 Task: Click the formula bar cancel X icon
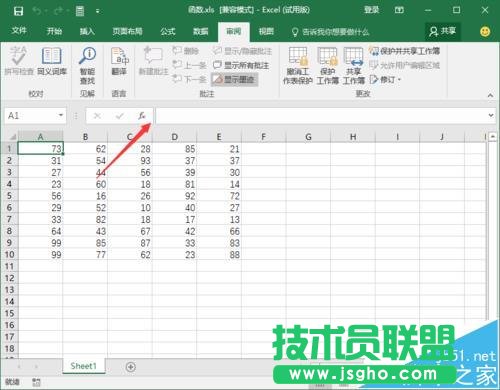tap(97, 116)
